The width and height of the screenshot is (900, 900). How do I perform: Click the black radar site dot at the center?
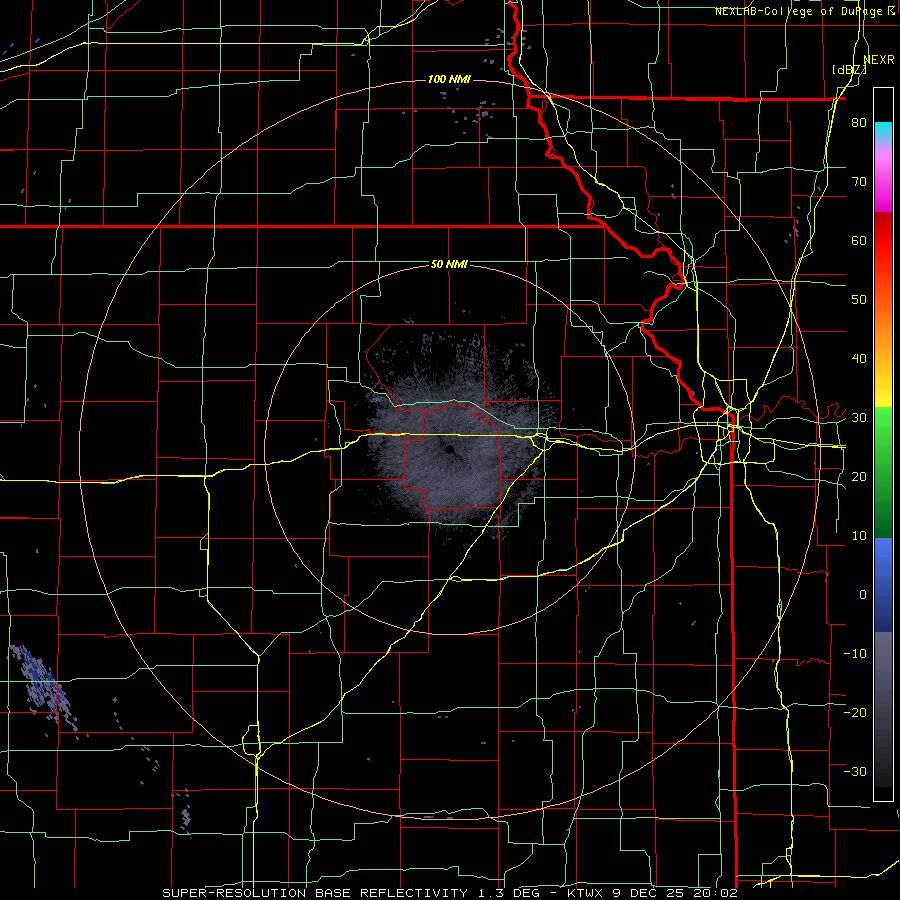point(450,449)
